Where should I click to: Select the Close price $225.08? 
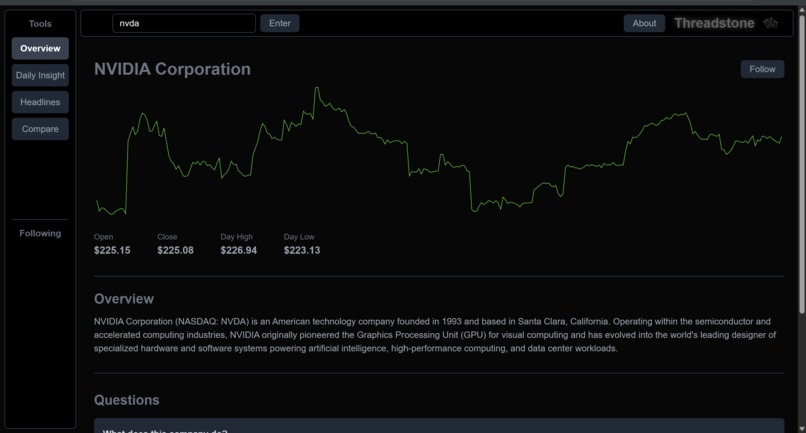[x=175, y=250]
